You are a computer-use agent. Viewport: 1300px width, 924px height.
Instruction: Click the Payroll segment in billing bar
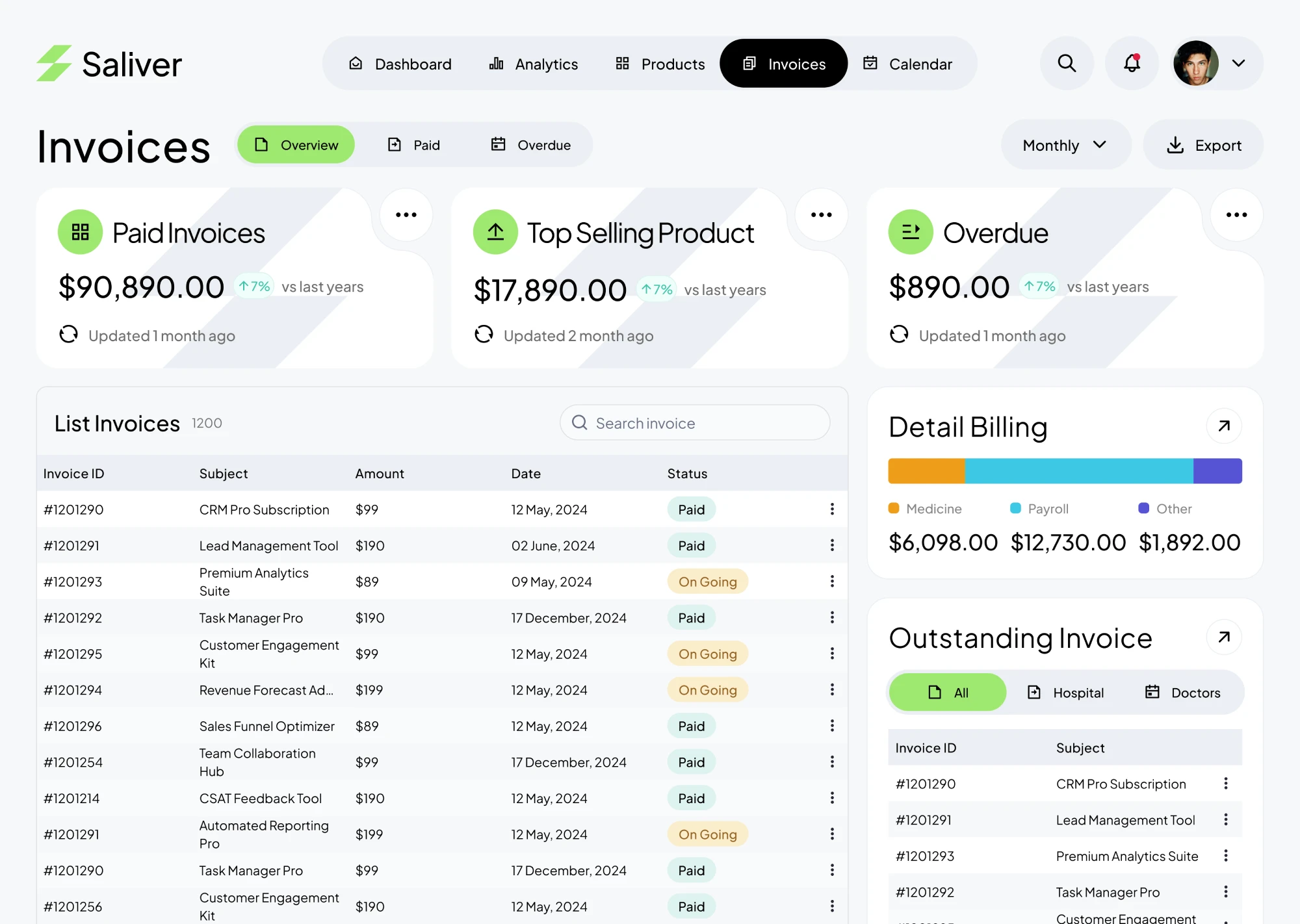click(x=1078, y=471)
